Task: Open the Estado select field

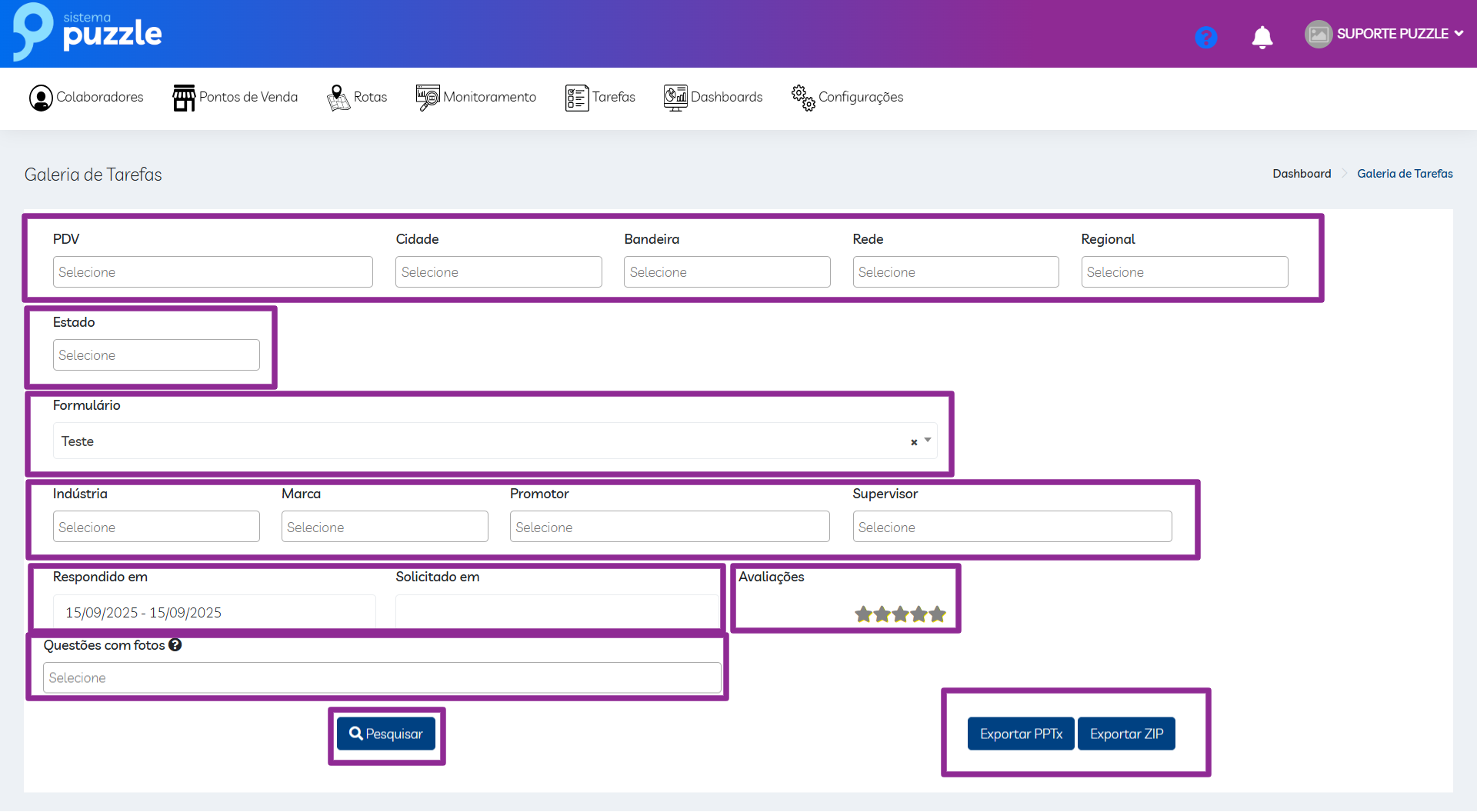Action: [156, 355]
